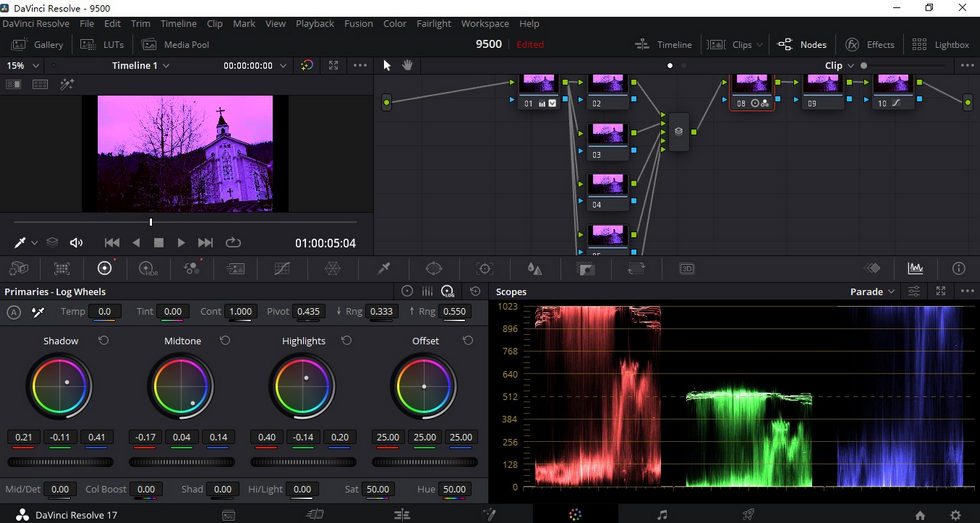Toggle the Media Pool panel
The width and height of the screenshot is (980, 523).
click(x=175, y=44)
